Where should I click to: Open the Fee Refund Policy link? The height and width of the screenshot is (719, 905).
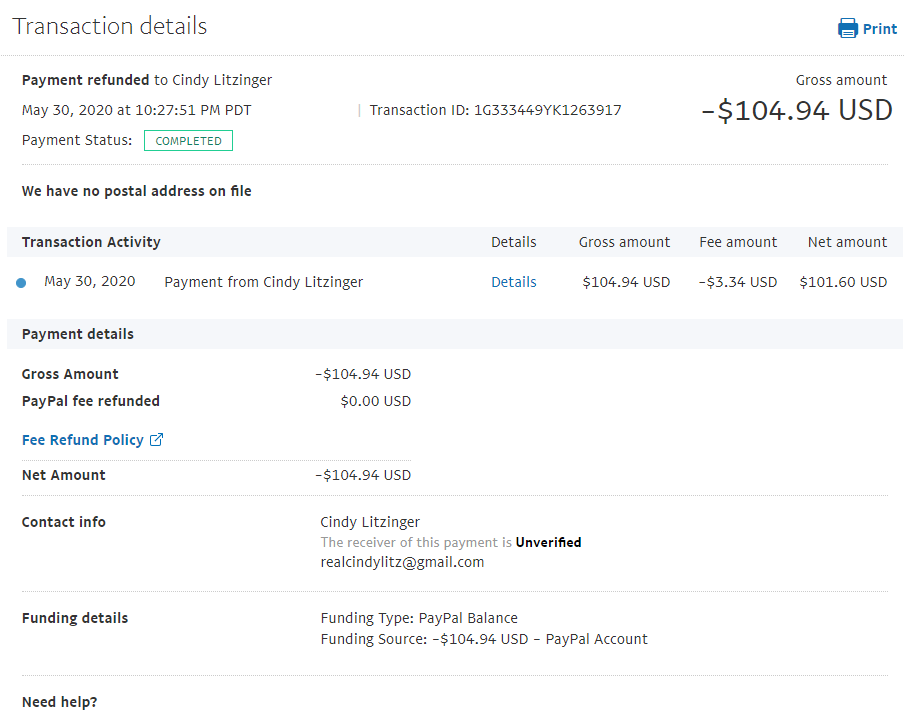[83, 440]
